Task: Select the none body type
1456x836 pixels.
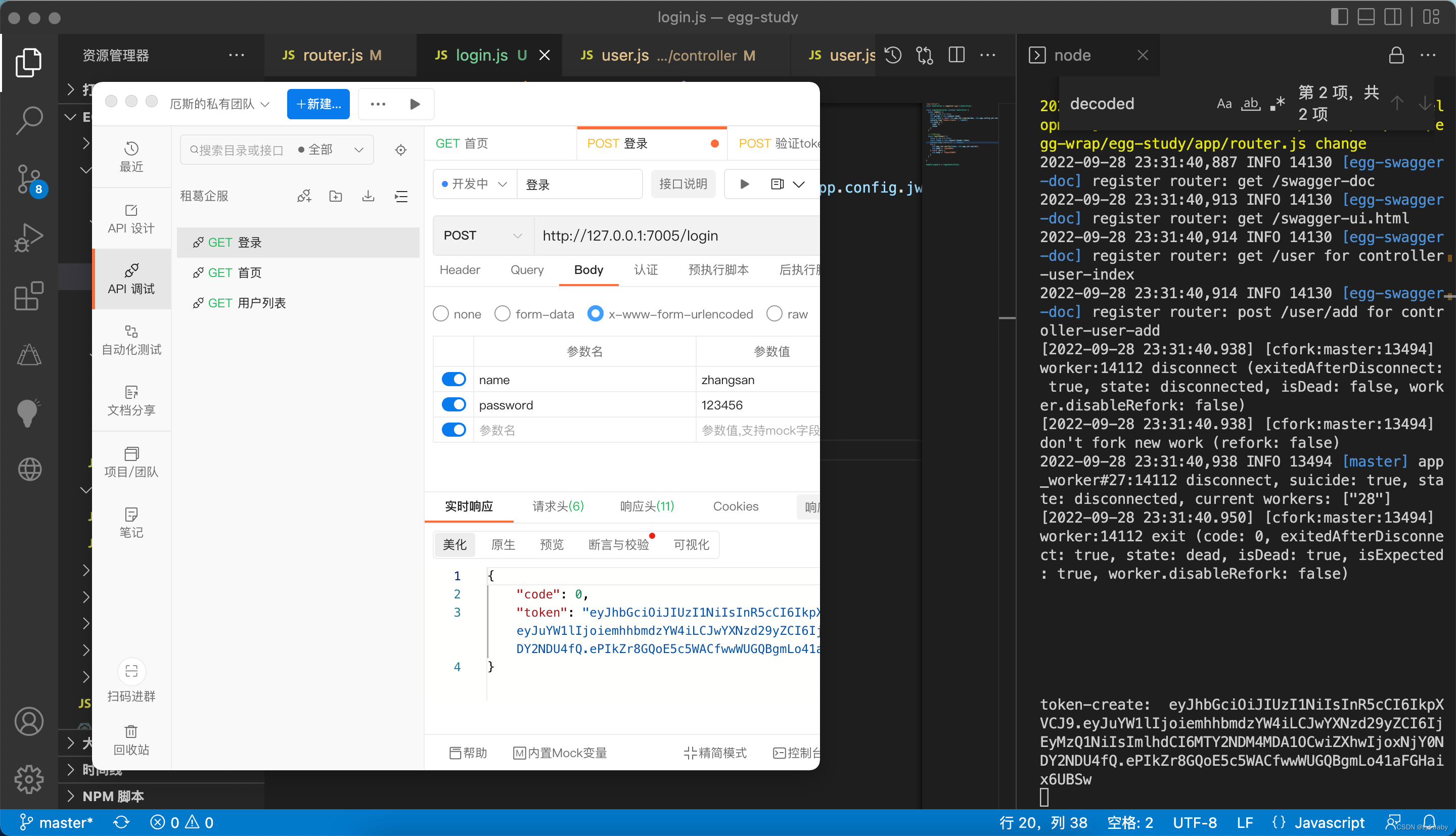Action: point(440,314)
